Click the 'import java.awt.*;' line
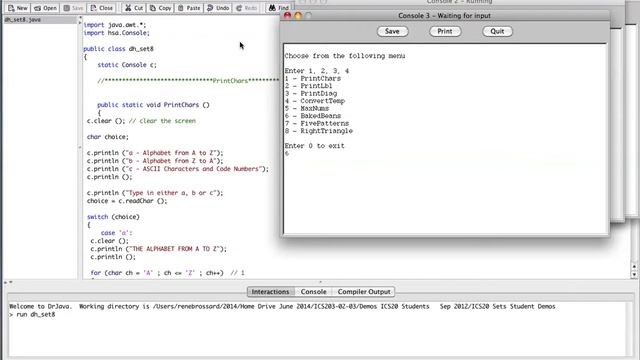This screenshot has height=360, width=640. pyautogui.click(x=115, y=25)
